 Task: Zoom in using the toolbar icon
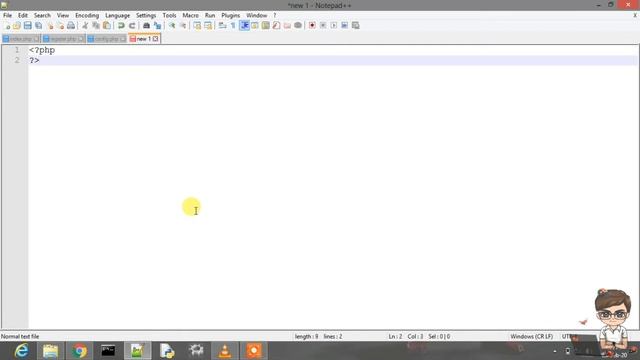[172, 25]
